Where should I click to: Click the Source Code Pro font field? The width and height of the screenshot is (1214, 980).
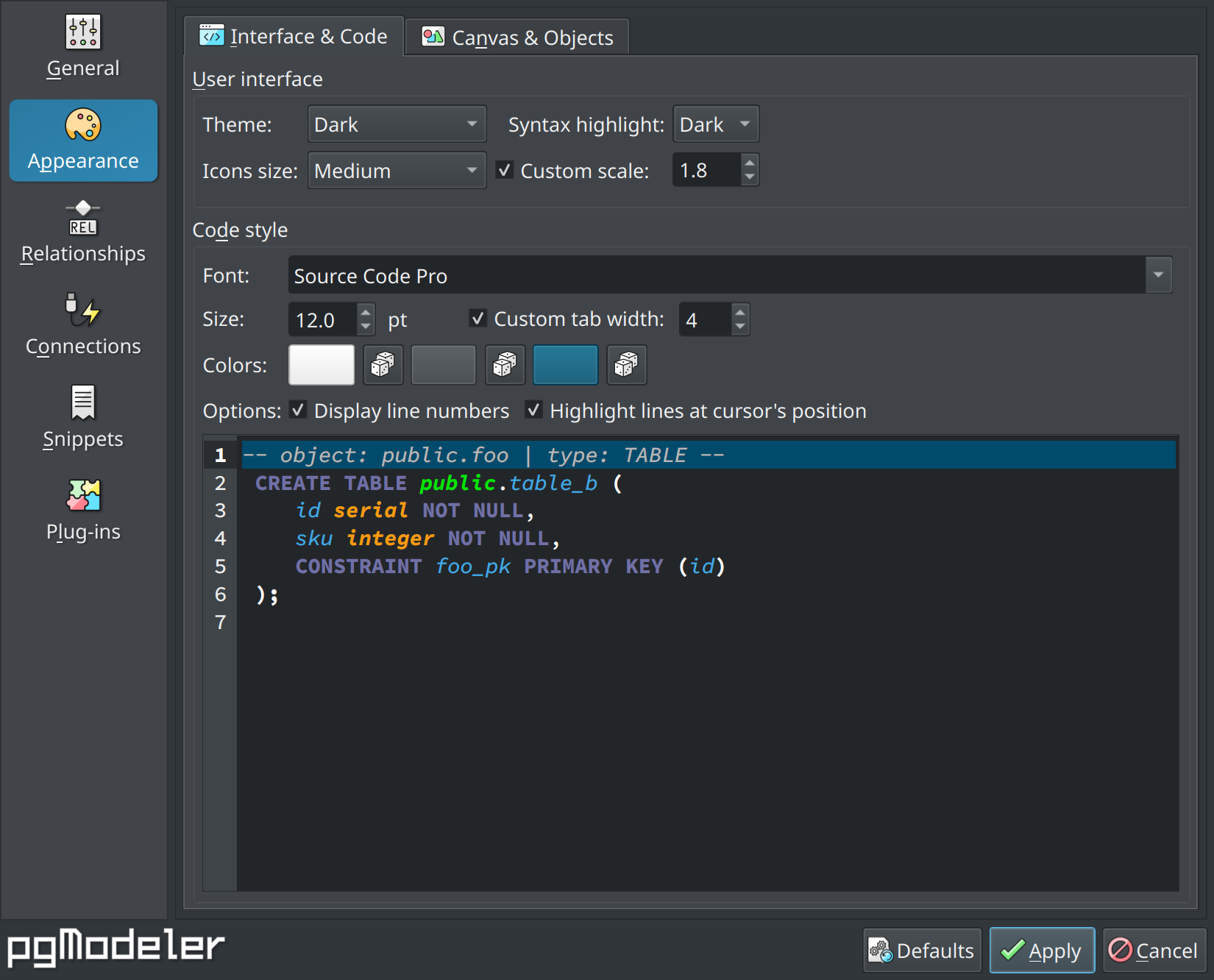(717, 275)
